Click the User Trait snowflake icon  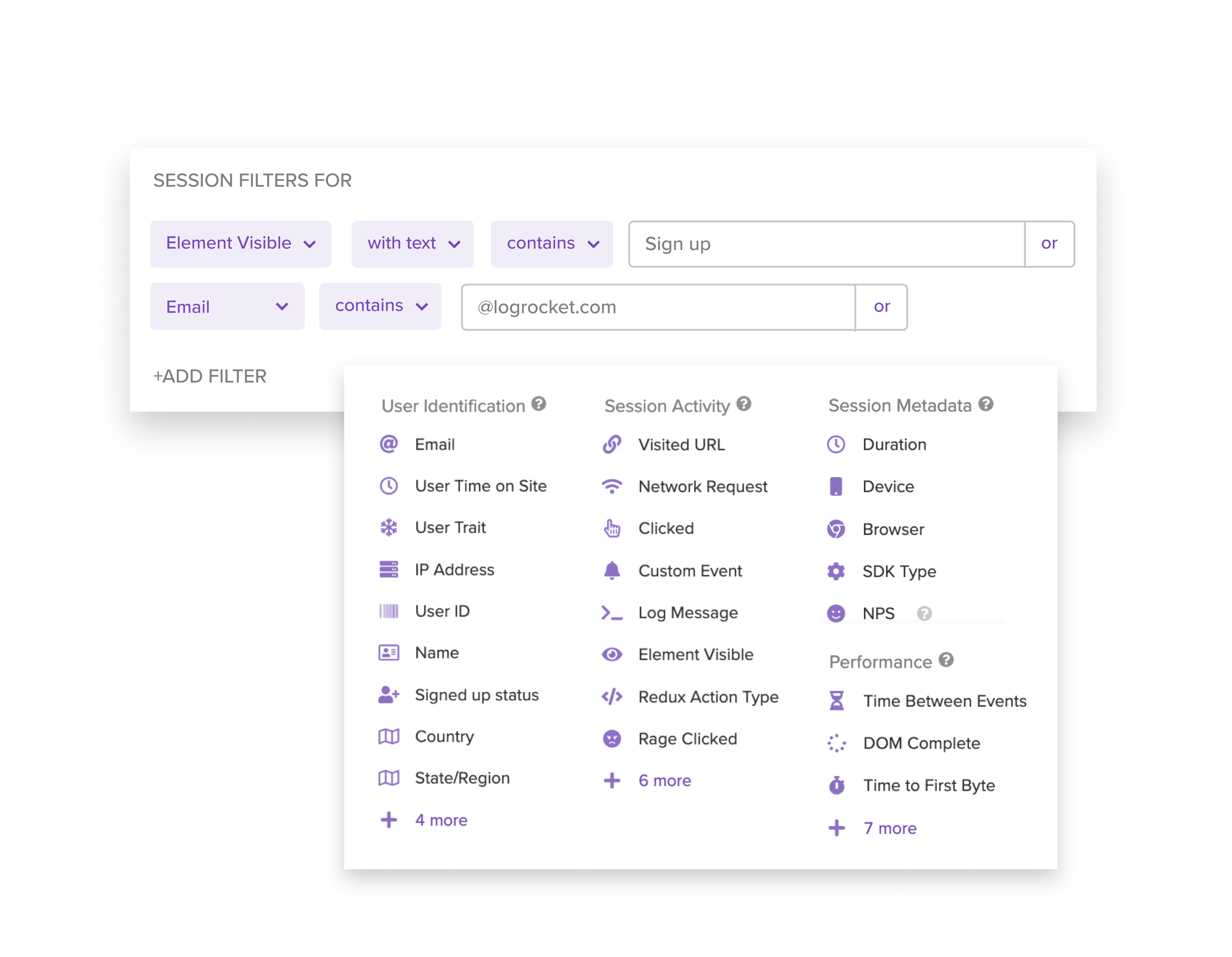pos(389,527)
